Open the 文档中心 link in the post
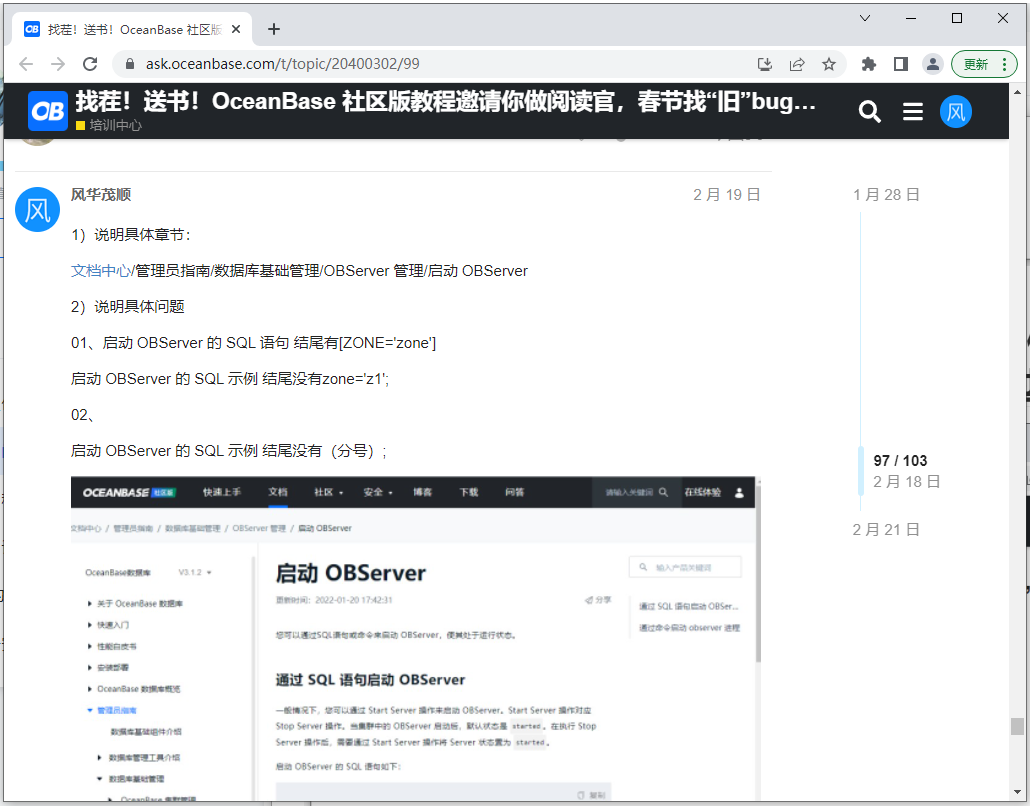 pyautogui.click(x=101, y=271)
